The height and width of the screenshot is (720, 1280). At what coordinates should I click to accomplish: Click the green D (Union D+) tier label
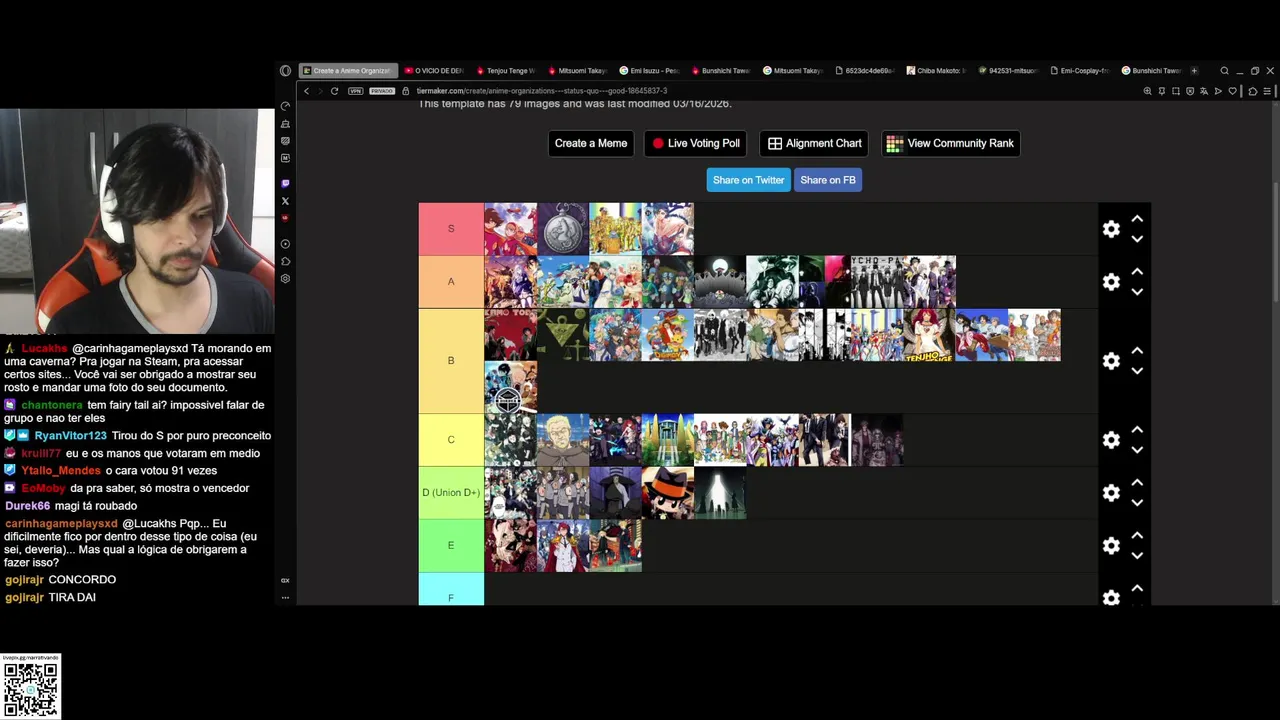pos(451,493)
